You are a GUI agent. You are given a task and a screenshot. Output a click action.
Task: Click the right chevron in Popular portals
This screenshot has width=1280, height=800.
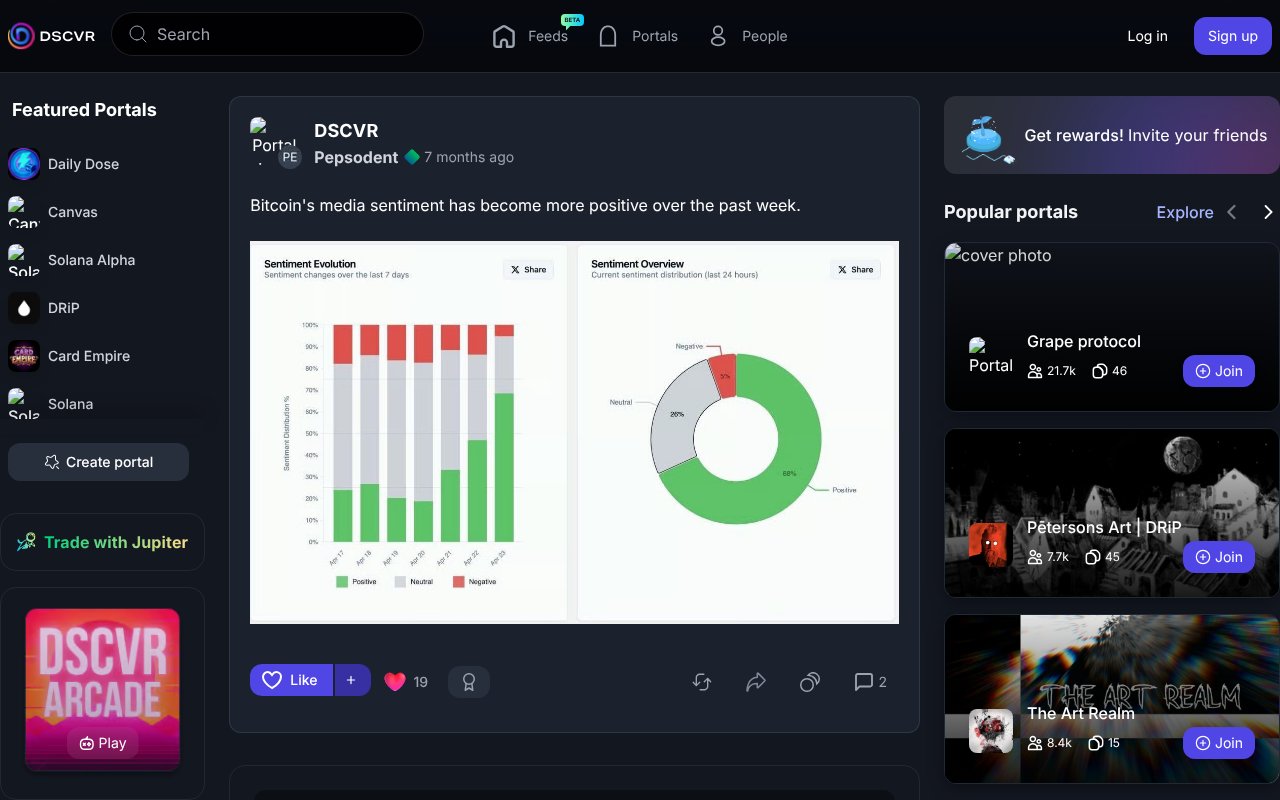point(1268,212)
